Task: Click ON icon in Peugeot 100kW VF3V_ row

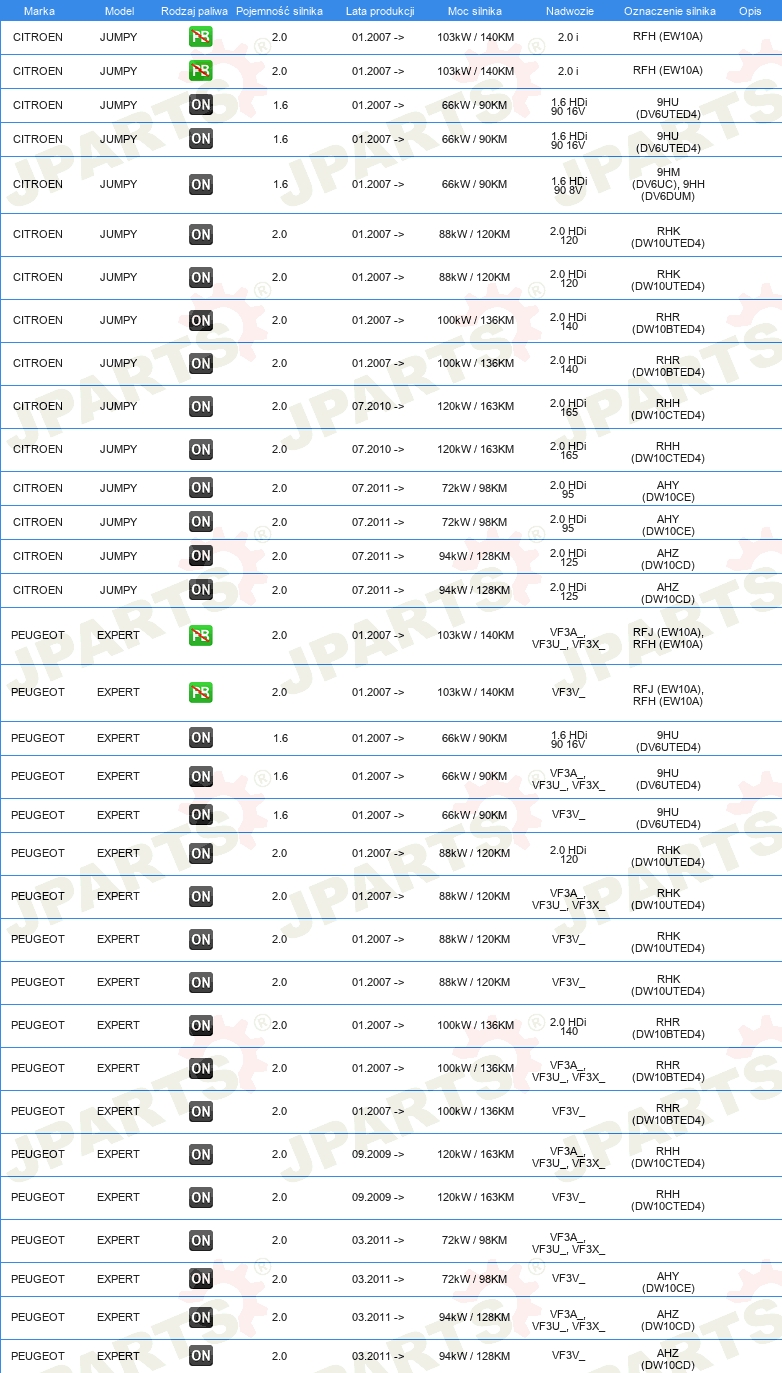Action: point(201,1111)
